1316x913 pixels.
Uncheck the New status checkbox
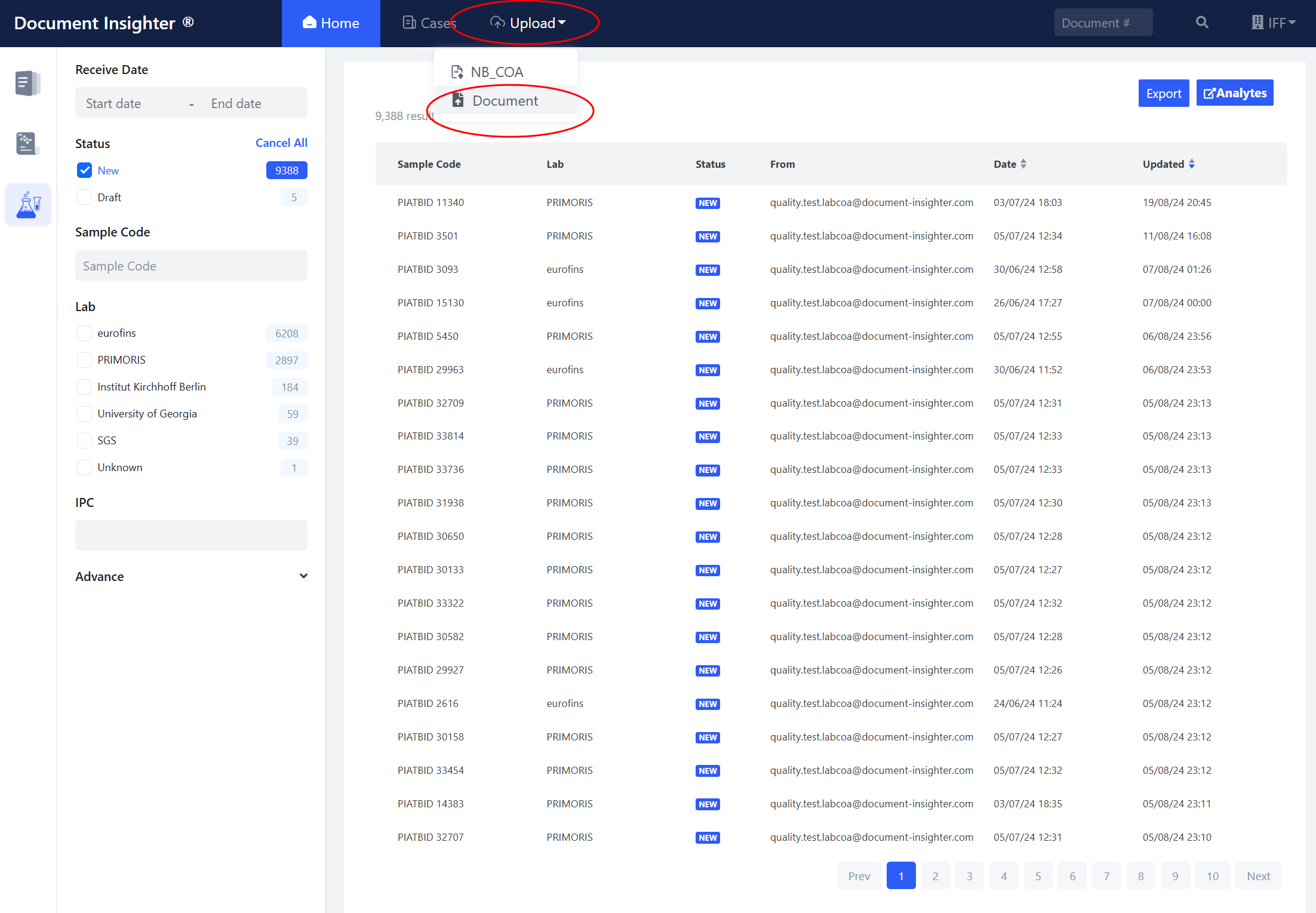click(x=85, y=171)
